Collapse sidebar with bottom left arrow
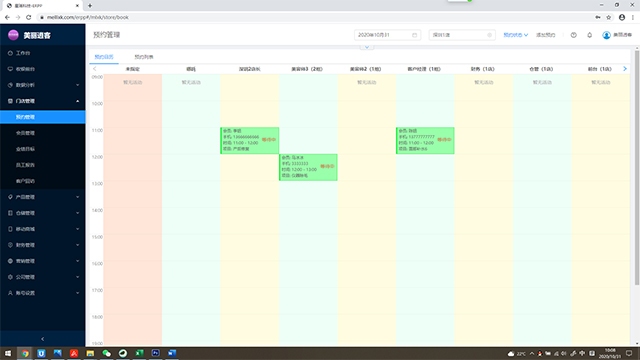Screen dimensions: 640x360 point(42,339)
